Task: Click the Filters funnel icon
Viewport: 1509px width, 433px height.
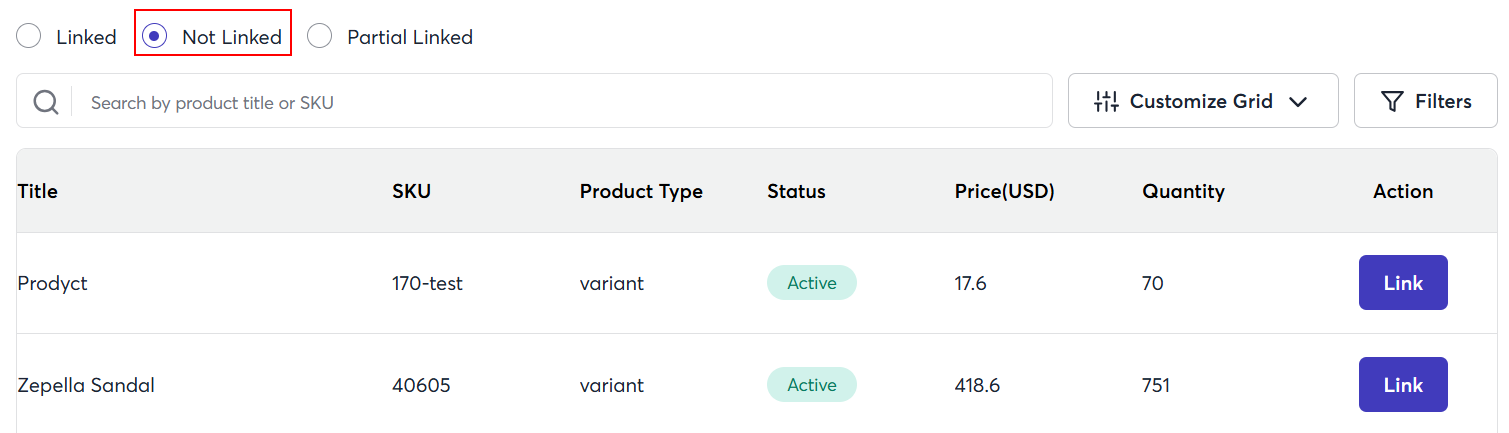Action: click(x=1392, y=101)
